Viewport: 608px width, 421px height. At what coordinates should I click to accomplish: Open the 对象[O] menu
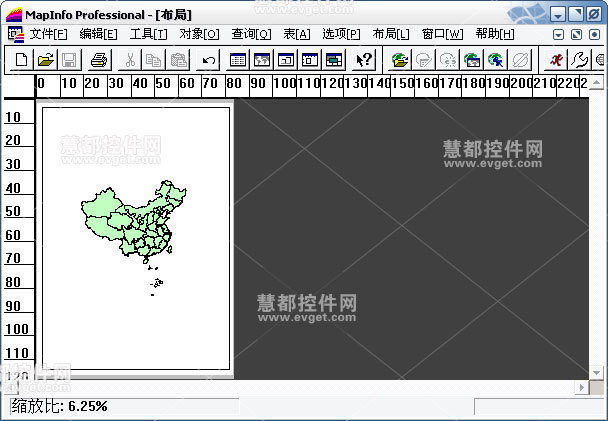point(199,34)
